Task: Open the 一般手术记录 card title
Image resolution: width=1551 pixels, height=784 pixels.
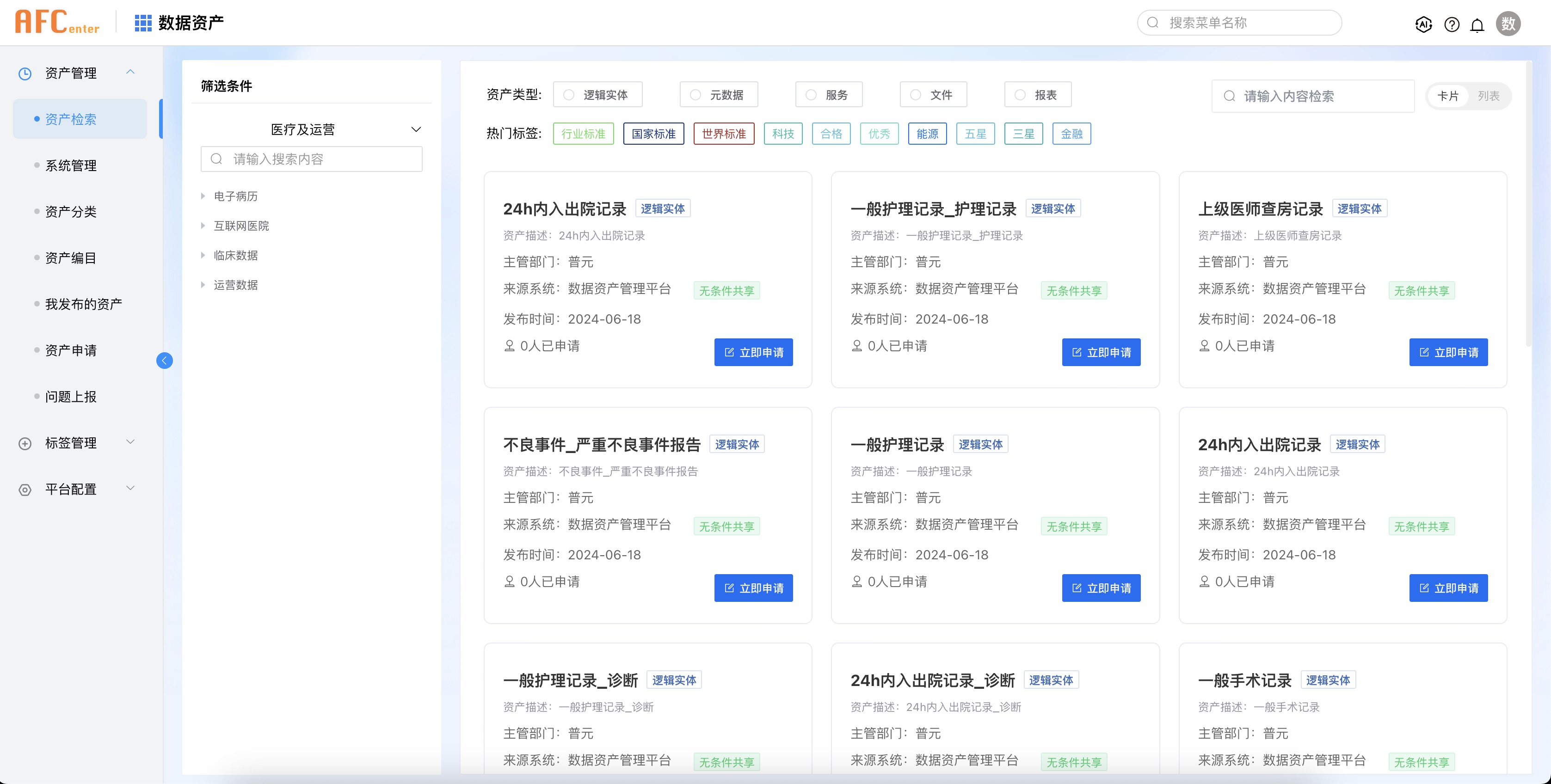Action: pos(1244,680)
